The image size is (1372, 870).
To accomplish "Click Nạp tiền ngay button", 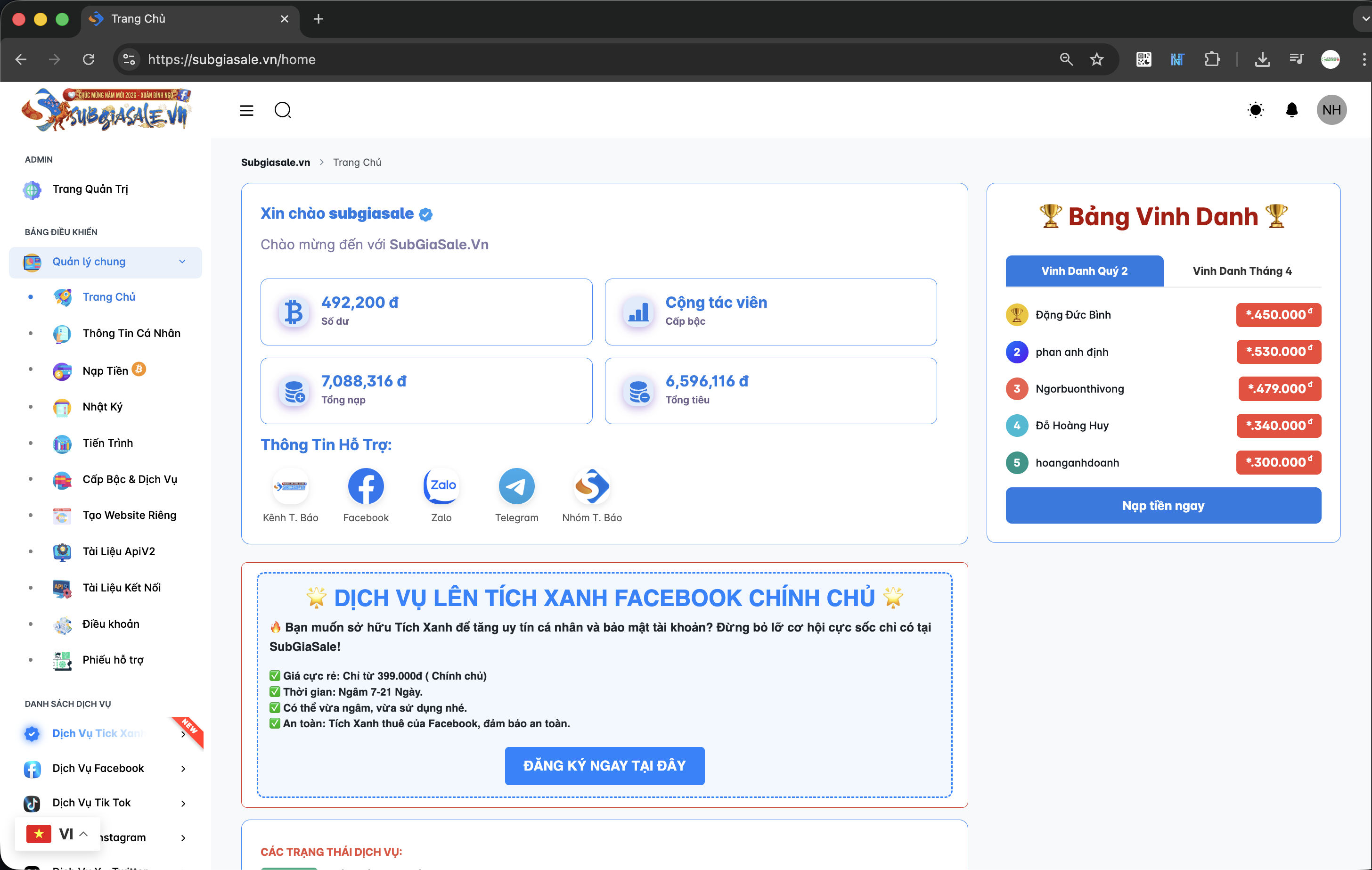I will click(1163, 506).
